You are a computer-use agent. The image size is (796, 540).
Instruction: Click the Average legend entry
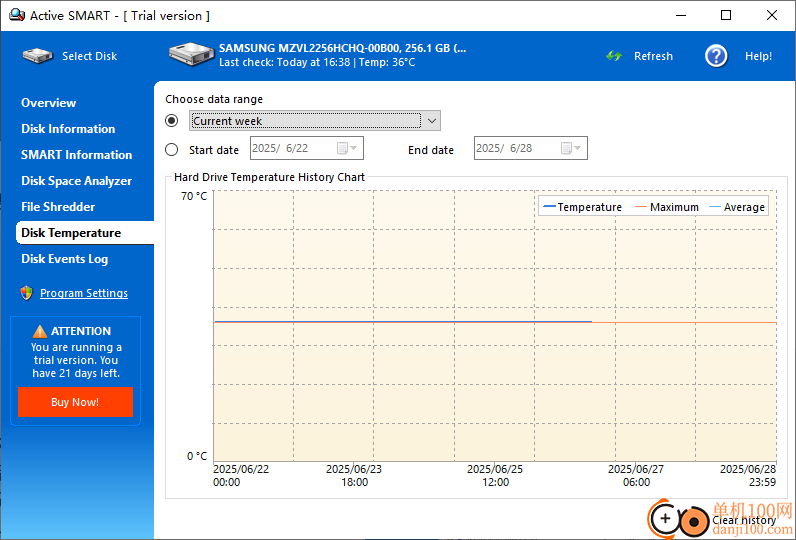(x=737, y=207)
